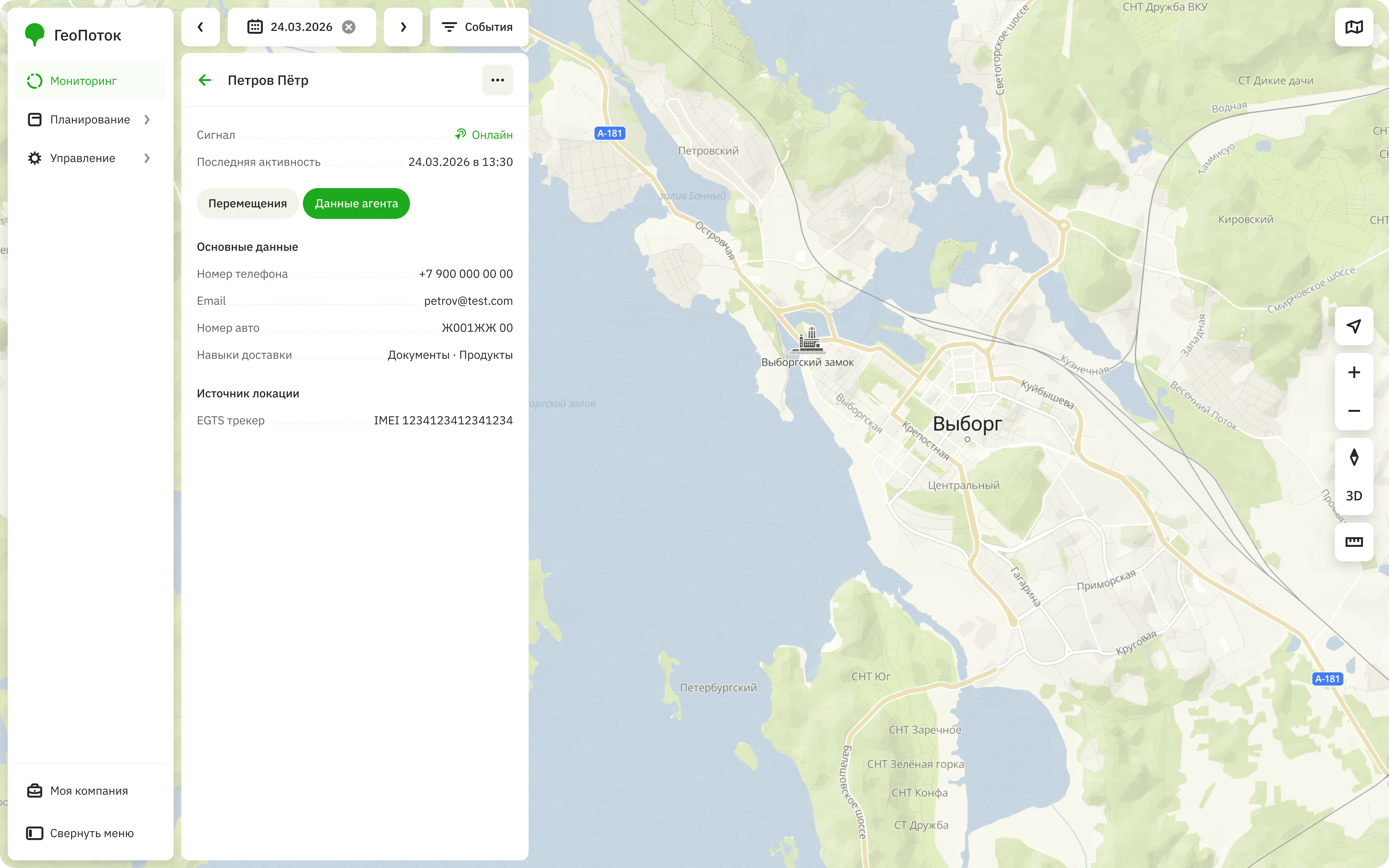Click the Документы · Продукты skills value
The height and width of the screenshot is (868, 1389).
click(x=450, y=355)
